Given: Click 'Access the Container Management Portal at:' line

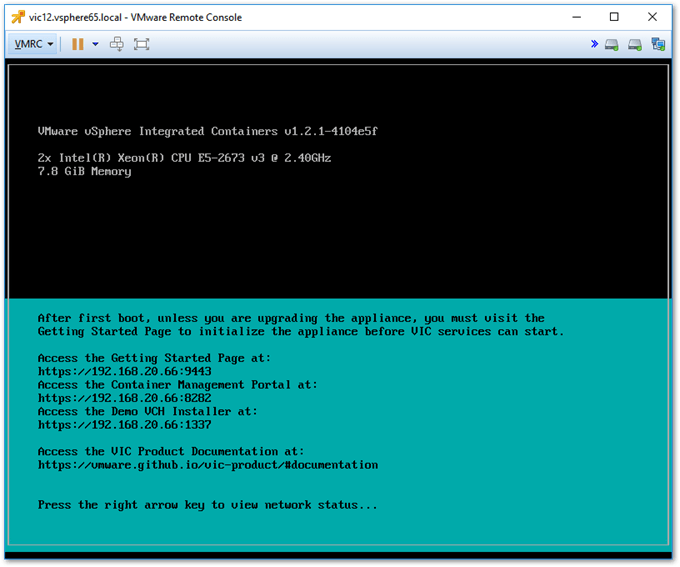Looking at the screenshot, I should 178,385.
